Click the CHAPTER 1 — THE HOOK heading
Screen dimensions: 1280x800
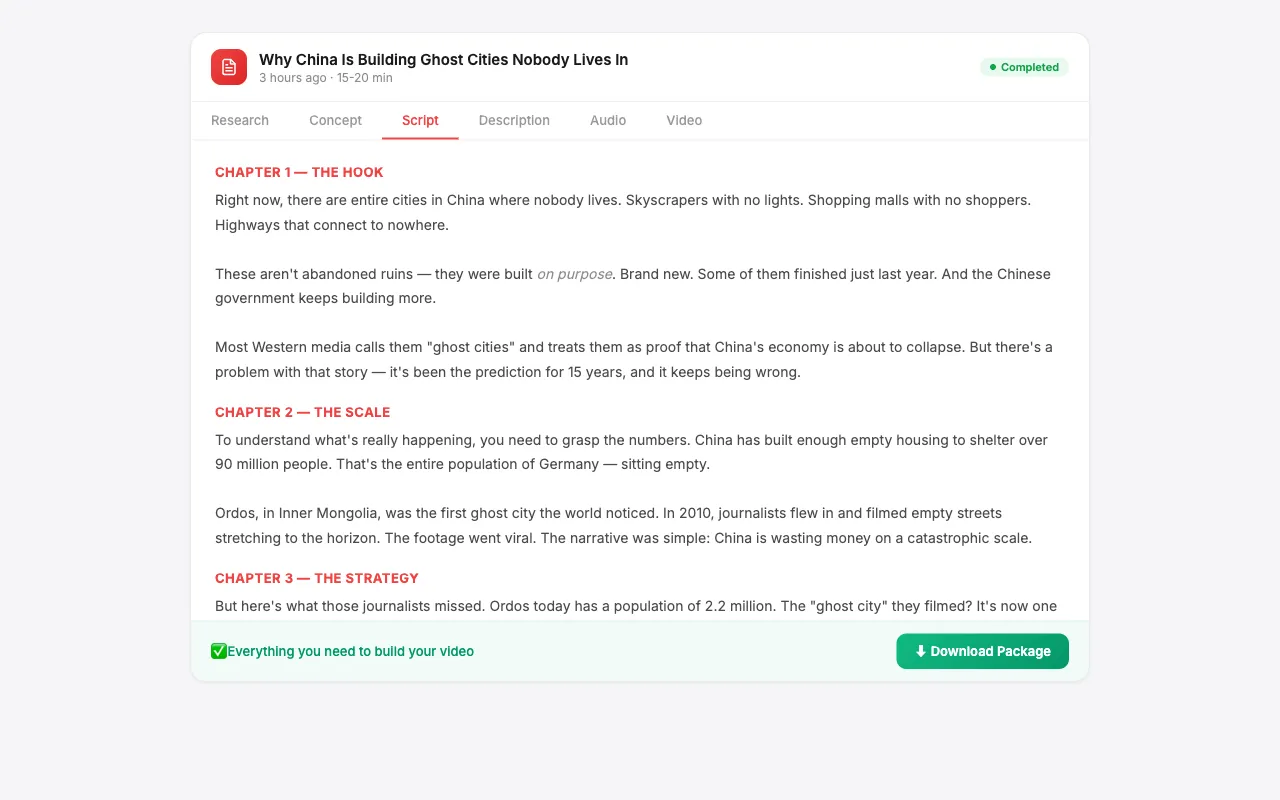point(299,172)
